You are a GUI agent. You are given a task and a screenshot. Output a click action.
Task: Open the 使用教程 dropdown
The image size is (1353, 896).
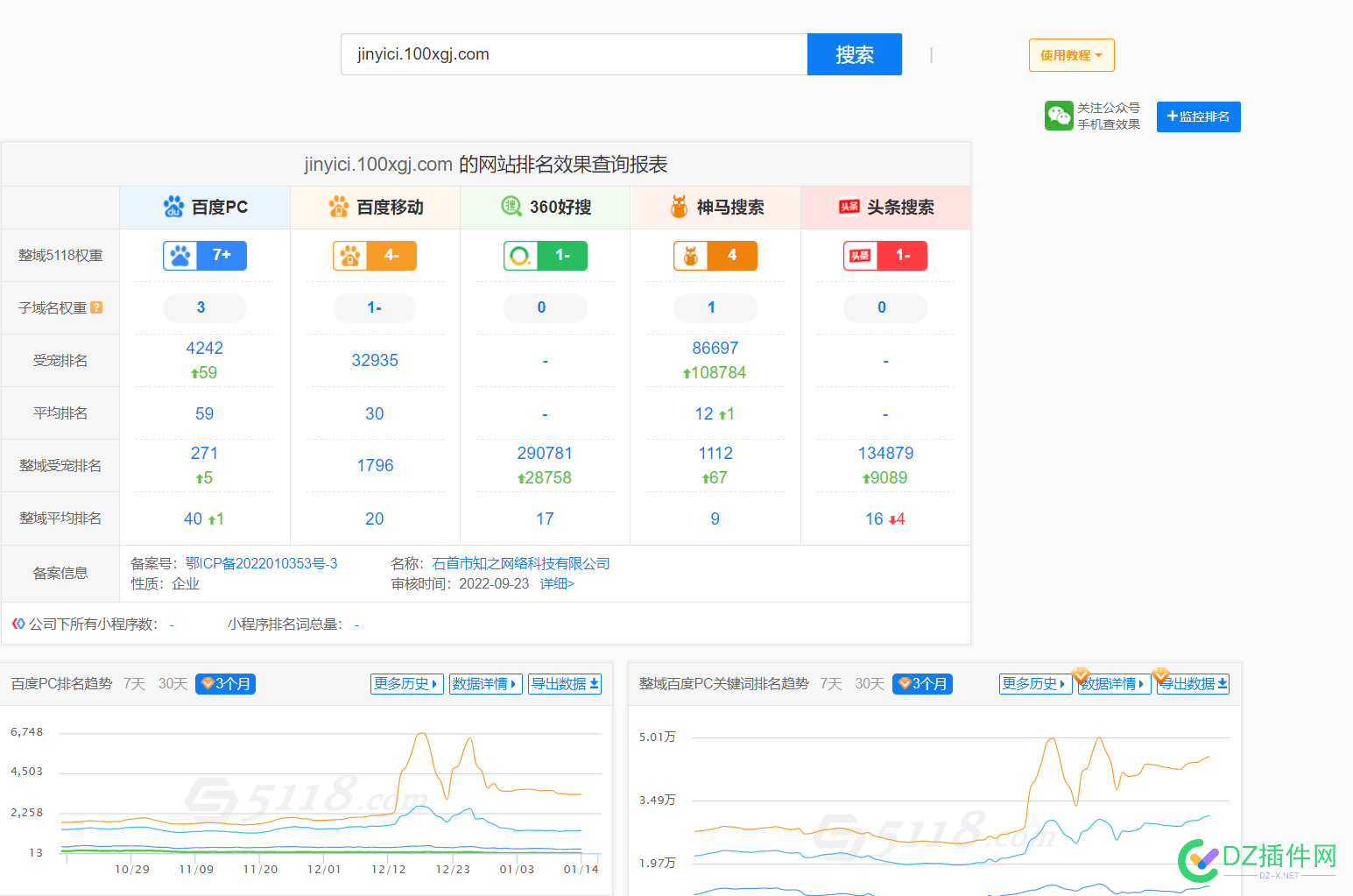[x=1072, y=55]
